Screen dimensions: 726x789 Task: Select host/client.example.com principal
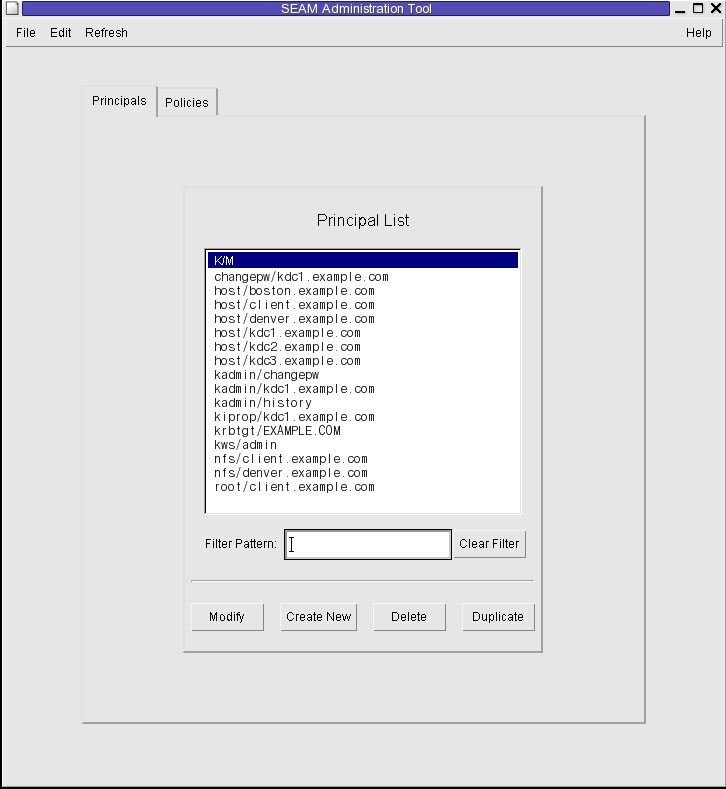pyautogui.click(x=363, y=305)
